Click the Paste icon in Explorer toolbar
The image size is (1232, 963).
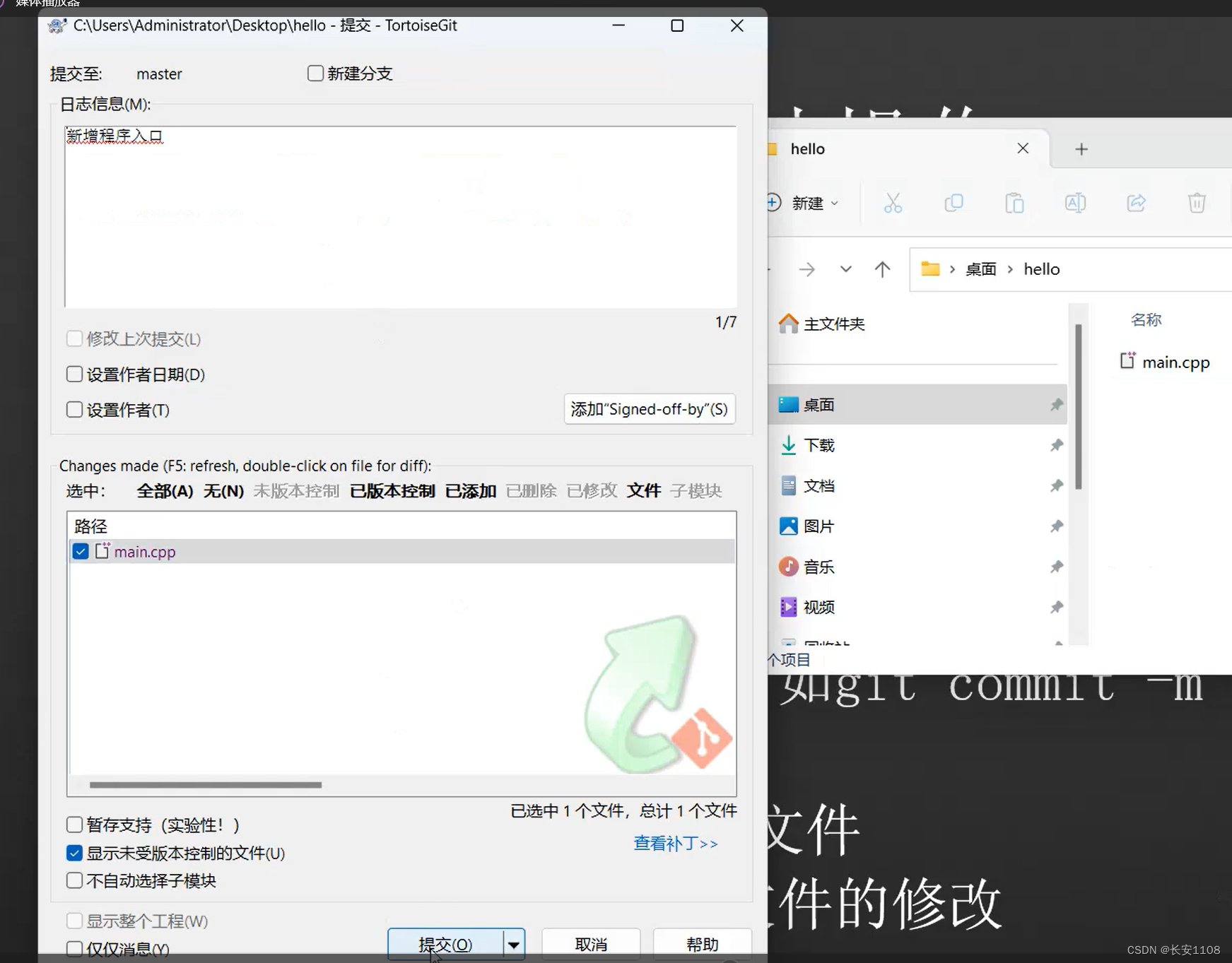(1015, 203)
